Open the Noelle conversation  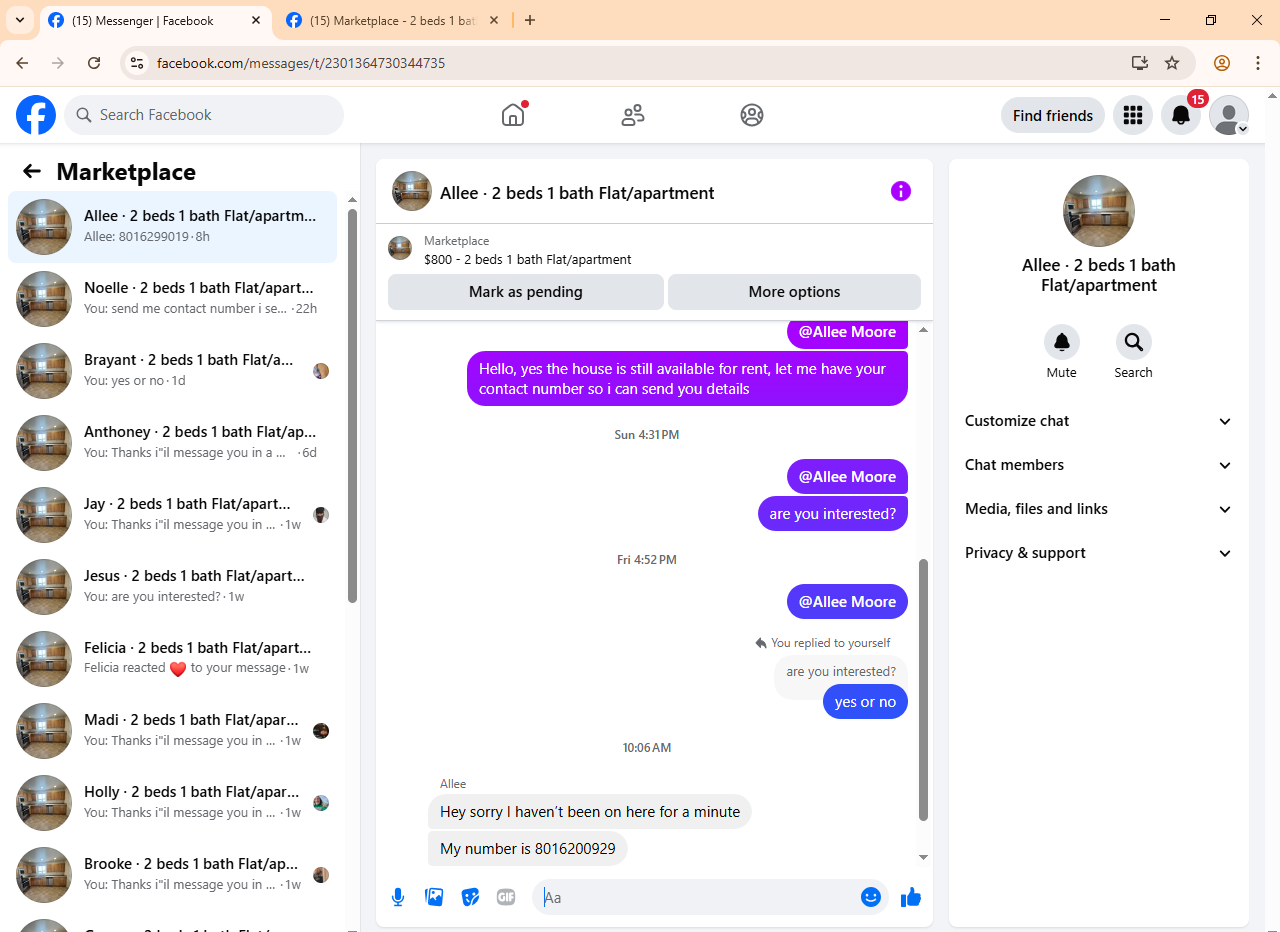point(172,299)
